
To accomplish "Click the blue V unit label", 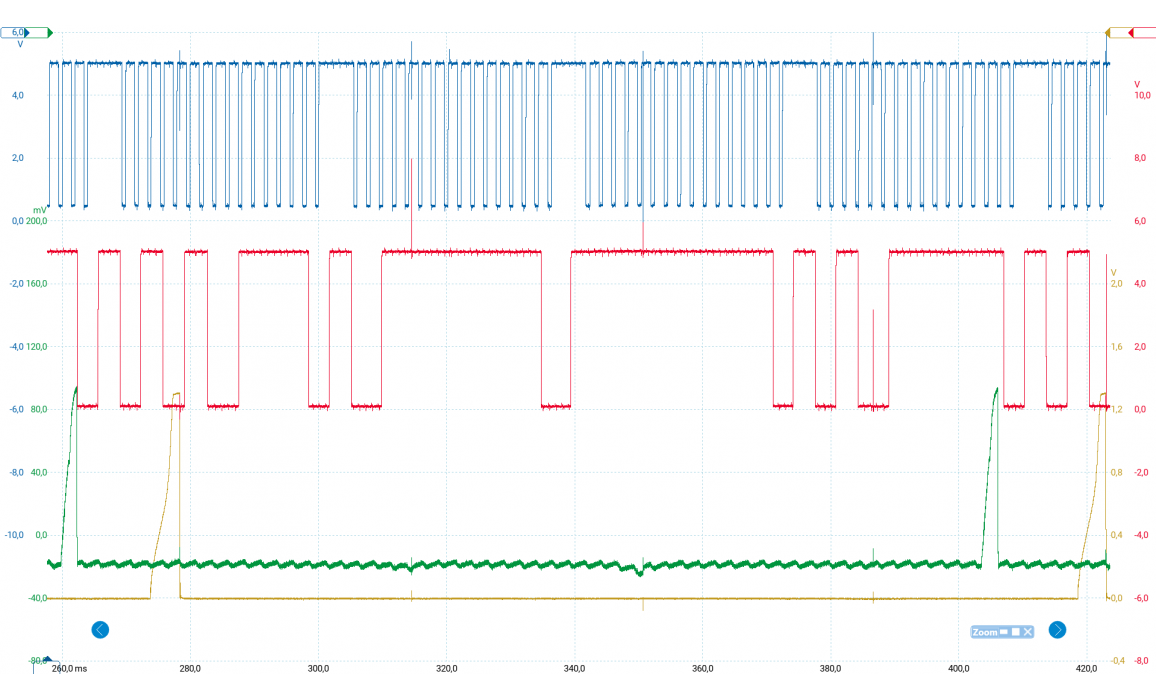I will point(20,45).
